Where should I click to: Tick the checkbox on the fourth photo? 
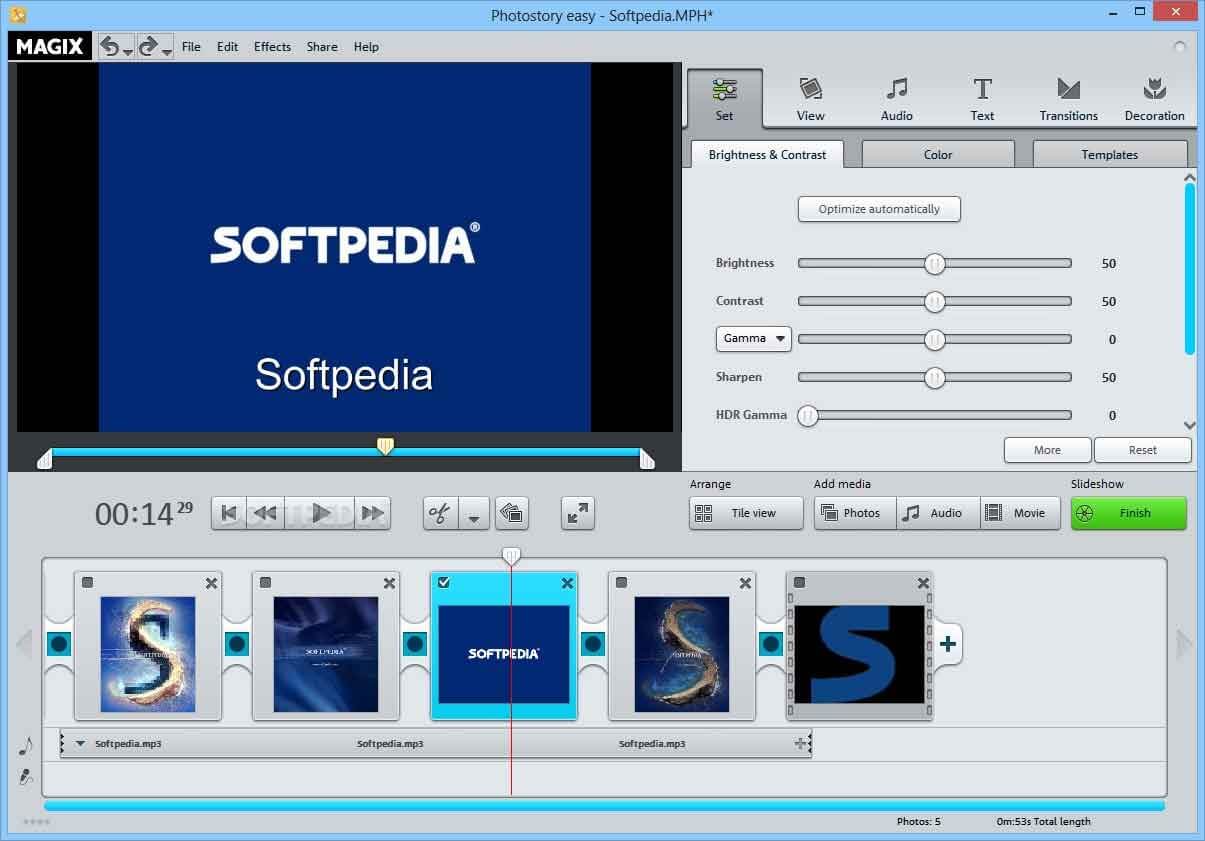pos(622,583)
